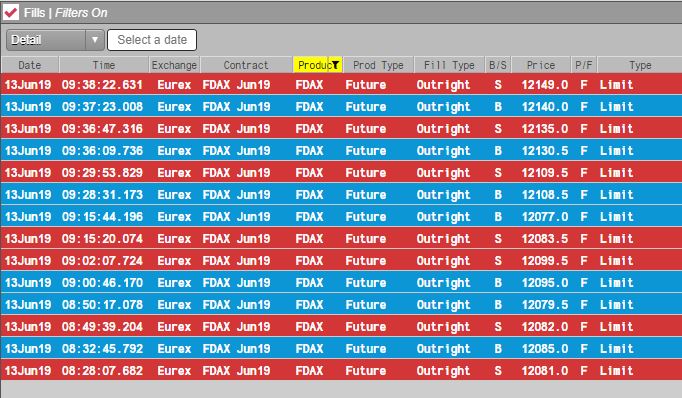The width and height of the screenshot is (682, 398).
Task: Toggle the Fills checkbox in title bar
Action: click(x=11, y=12)
